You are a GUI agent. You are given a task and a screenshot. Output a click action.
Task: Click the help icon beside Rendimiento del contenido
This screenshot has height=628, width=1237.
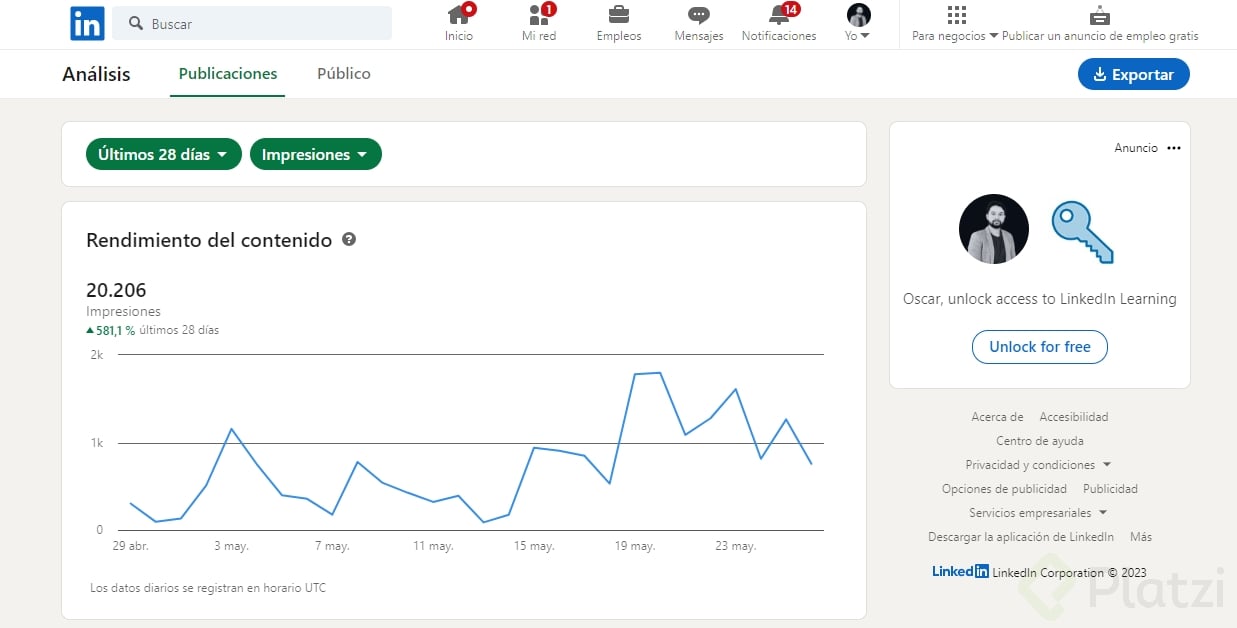[x=349, y=240]
